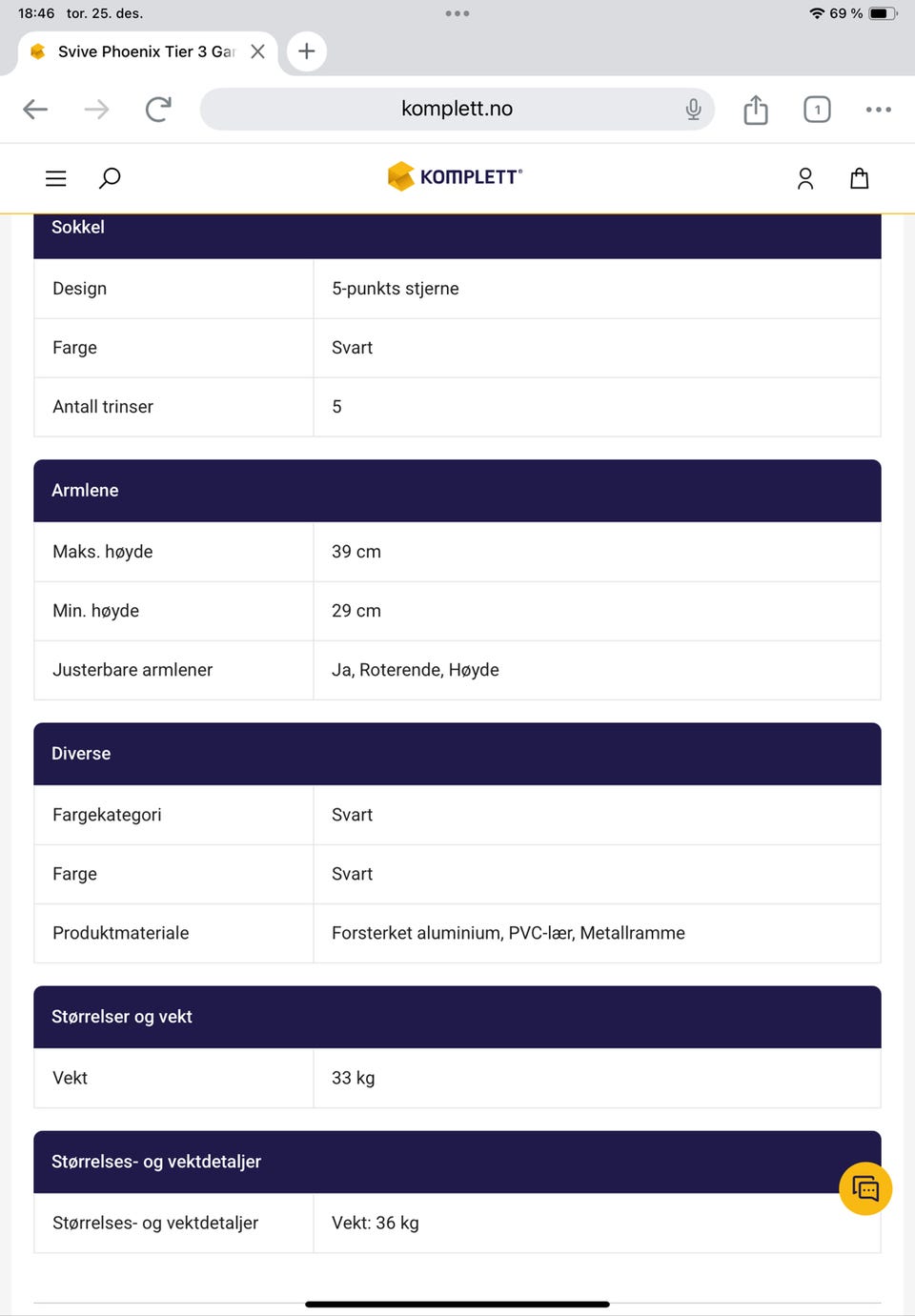Open the shopping bag
Image resolution: width=915 pixels, height=1316 pixels.
click(859, 178)
